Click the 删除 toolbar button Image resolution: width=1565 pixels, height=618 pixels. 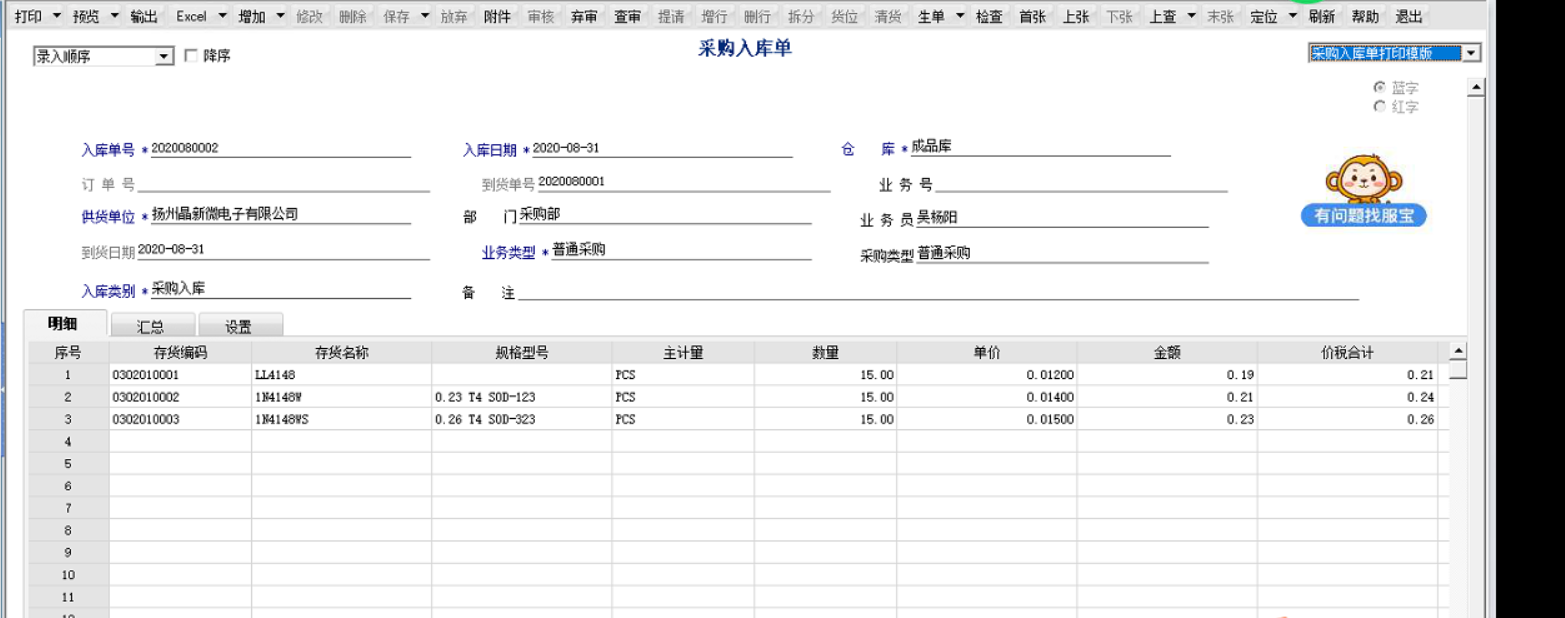[x=353, y=17]
